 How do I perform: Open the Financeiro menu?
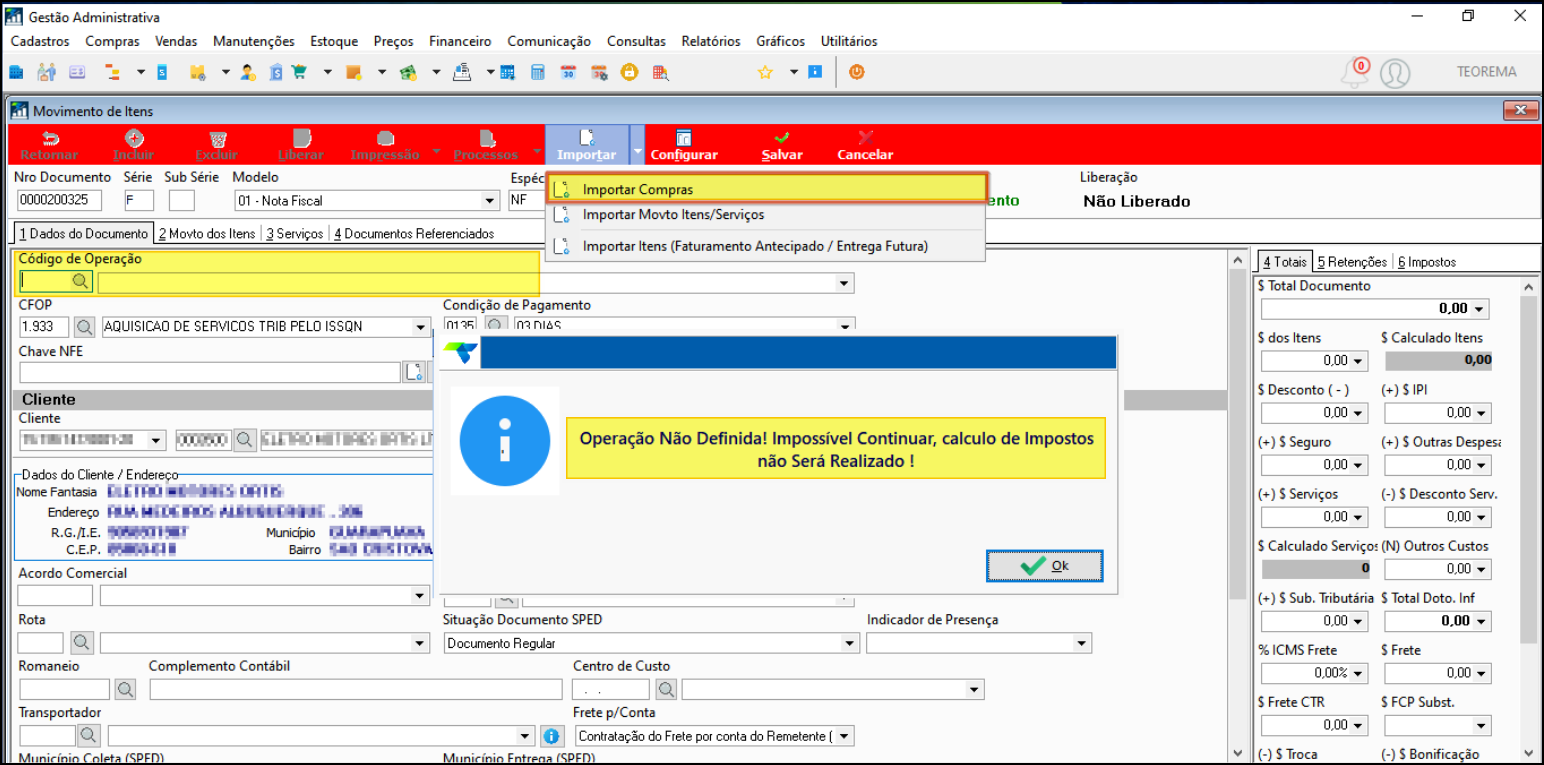pyautogui.click(x=460, y=41)
